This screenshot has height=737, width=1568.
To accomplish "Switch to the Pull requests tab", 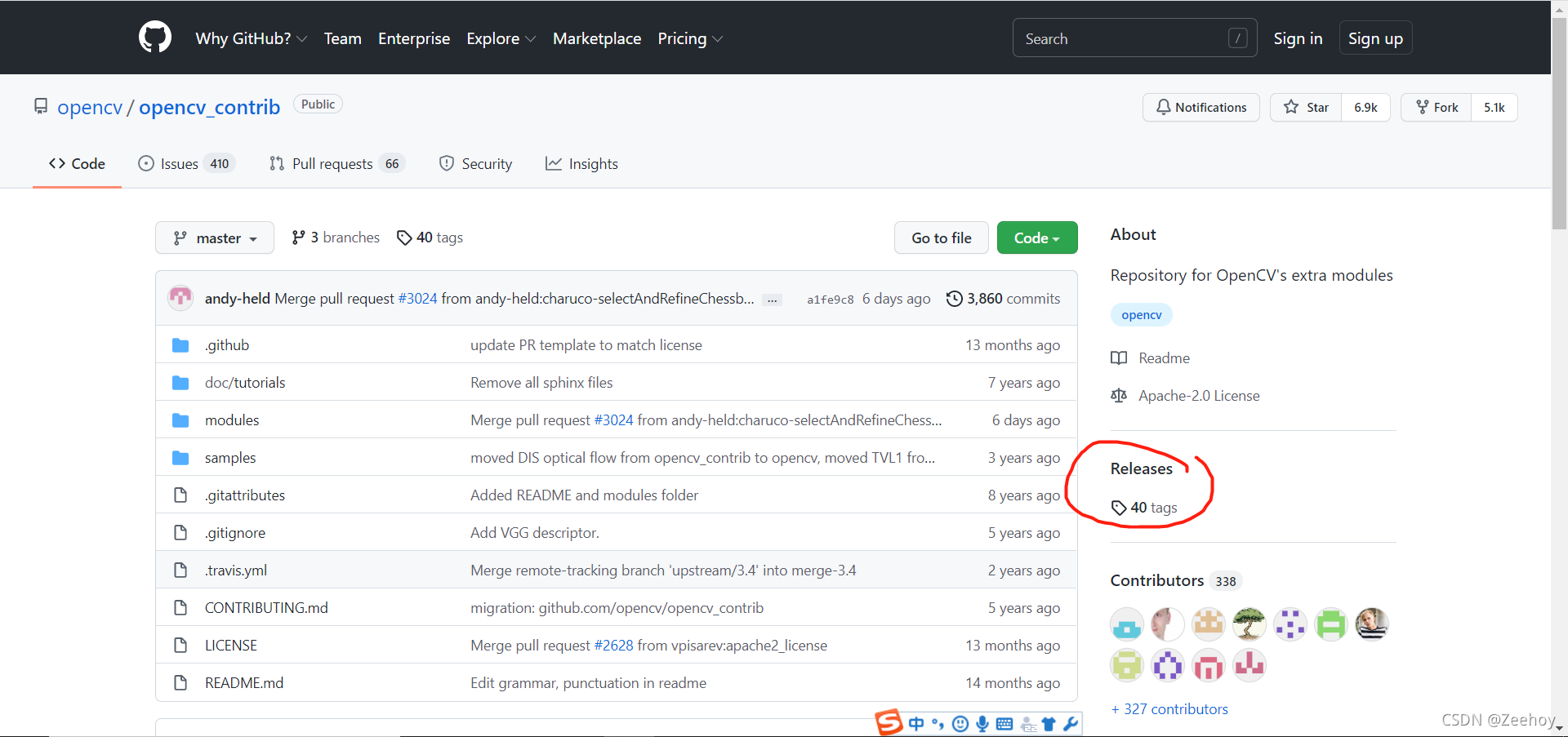I will point(336,163).
